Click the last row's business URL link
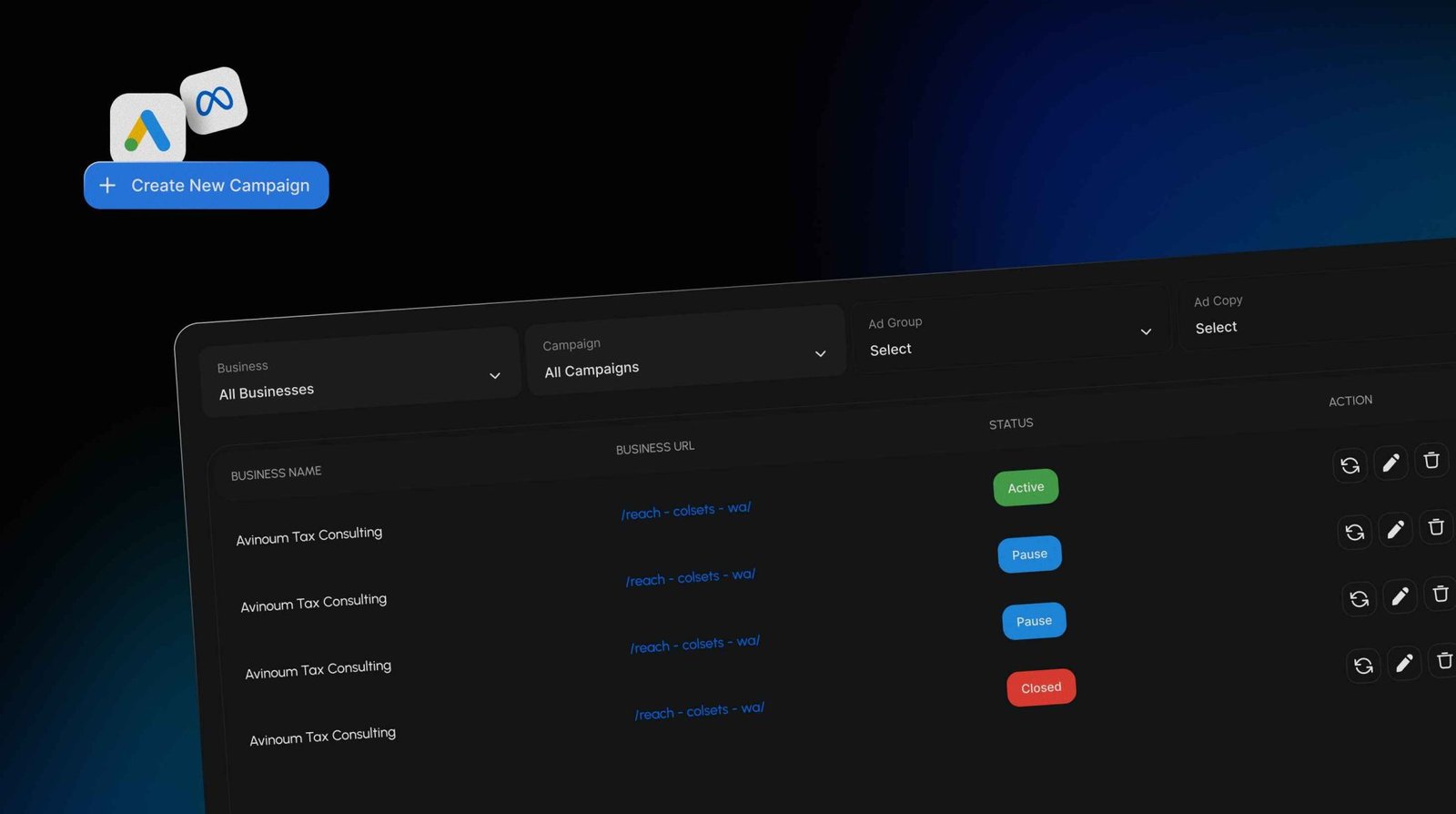Viewport: 1456px width, 814px height. pos(699,711)
